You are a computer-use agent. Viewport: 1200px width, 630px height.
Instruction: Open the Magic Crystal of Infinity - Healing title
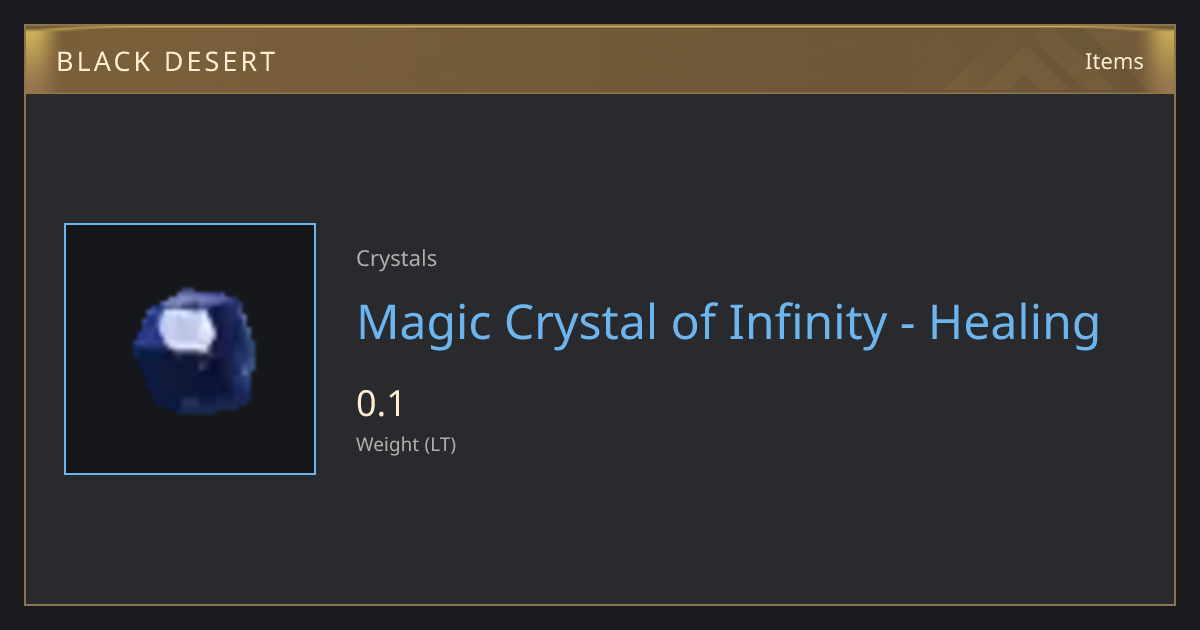click(x=728, y=324)
